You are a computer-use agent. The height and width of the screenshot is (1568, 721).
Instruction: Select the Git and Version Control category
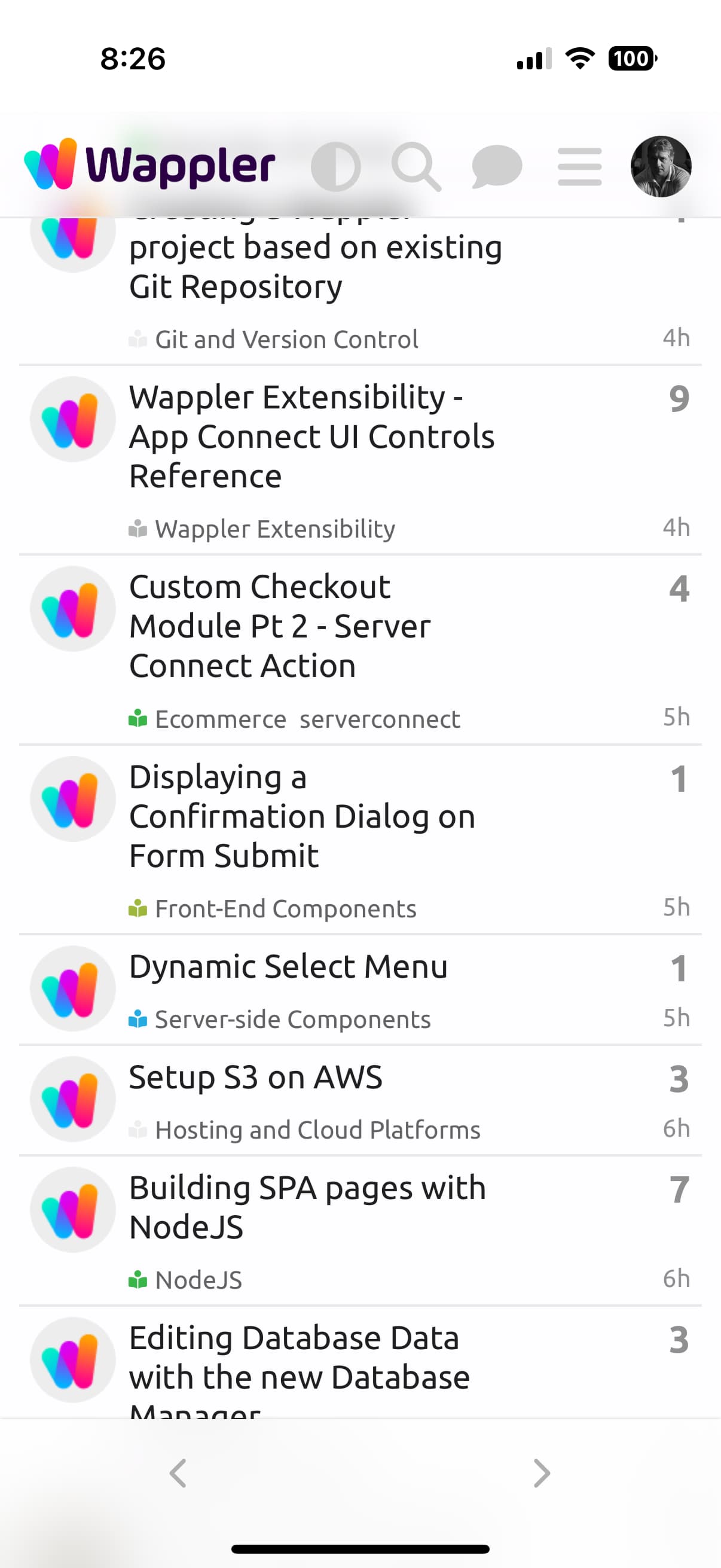pyautogui.click(x=286, y=340)
